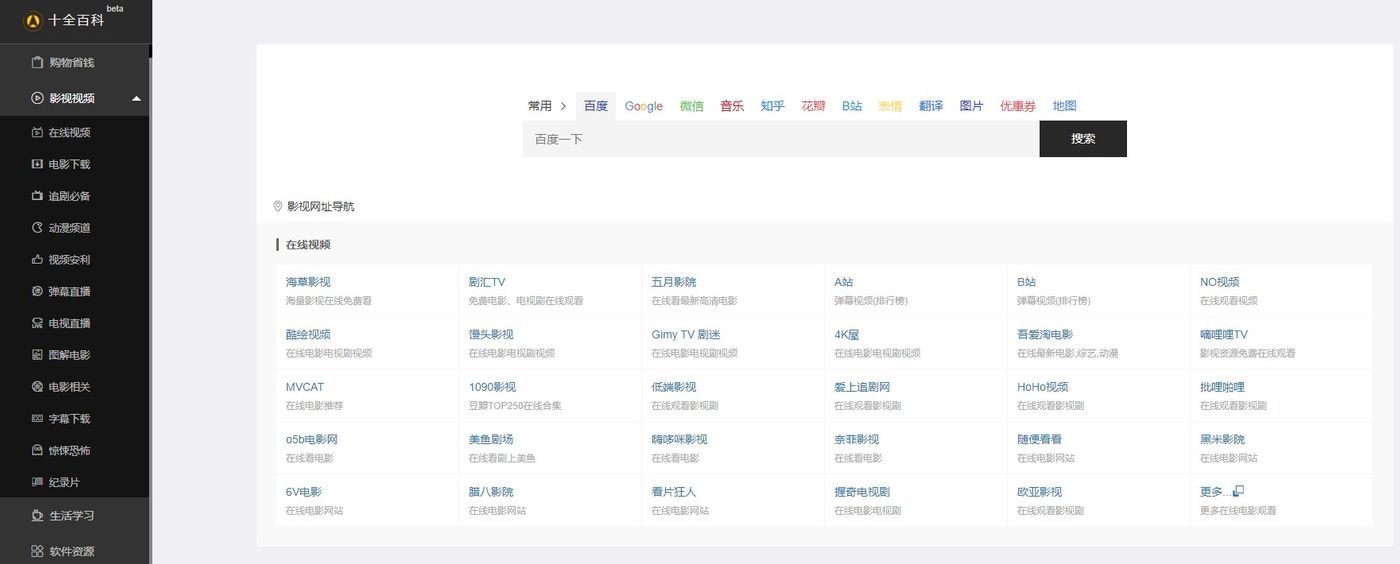Open the 海草影视 link
Viewport: 1400px width, 564px height.
(308, 282)
